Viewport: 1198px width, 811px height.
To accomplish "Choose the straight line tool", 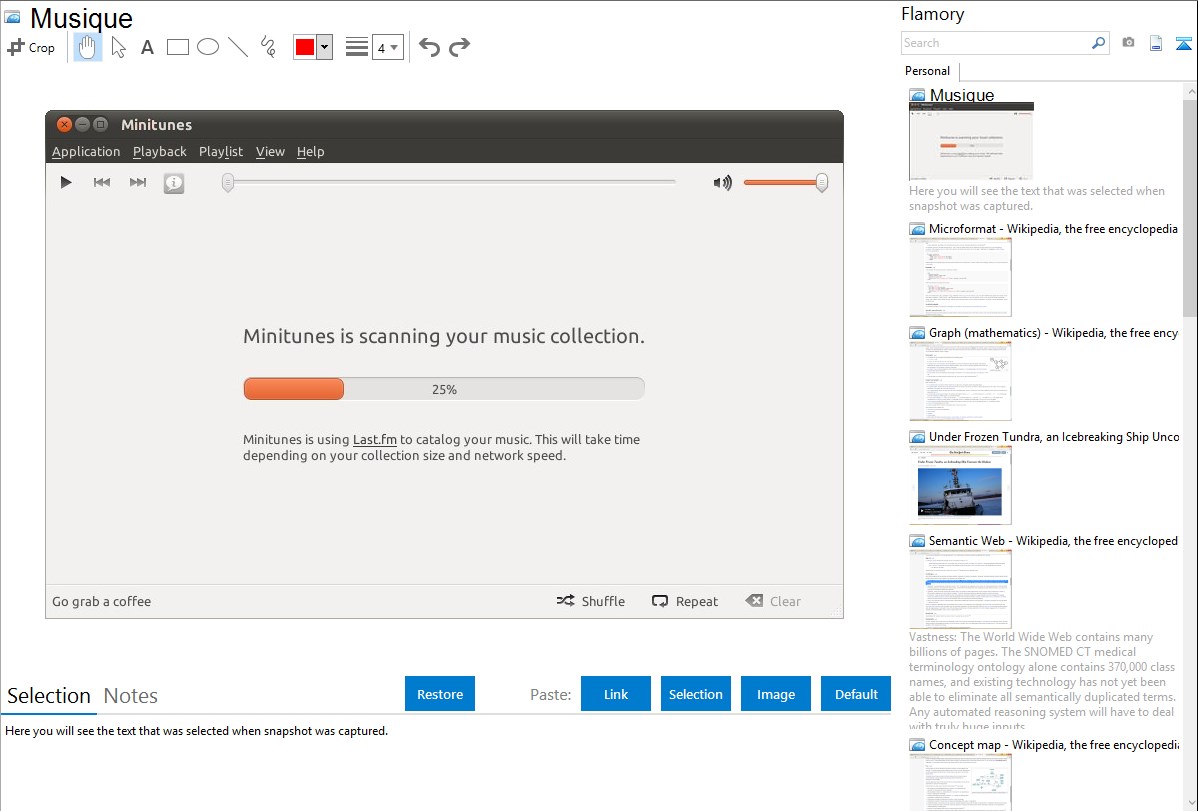I will pyautogui.click(x=238, y=47).
